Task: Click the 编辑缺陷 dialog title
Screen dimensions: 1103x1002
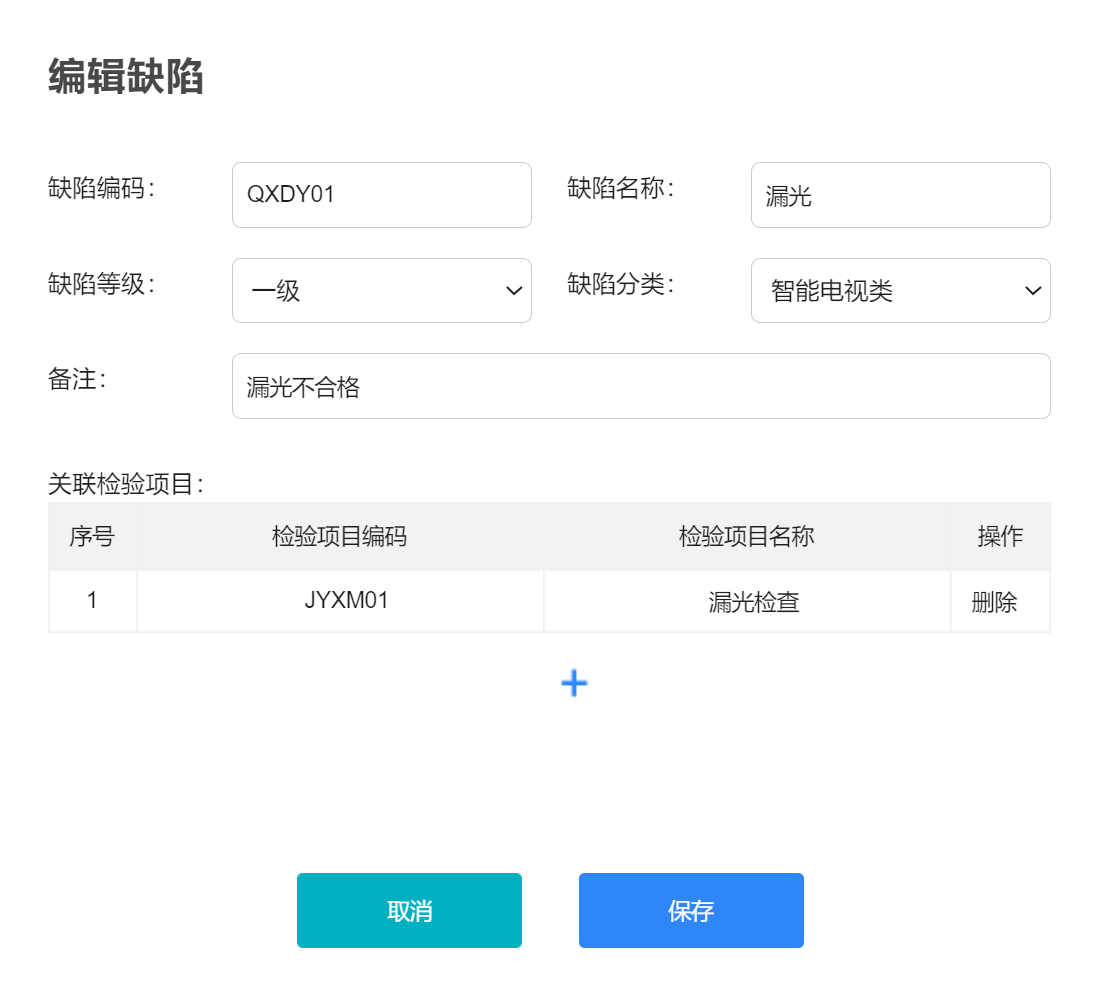Action: click(126, 78)
